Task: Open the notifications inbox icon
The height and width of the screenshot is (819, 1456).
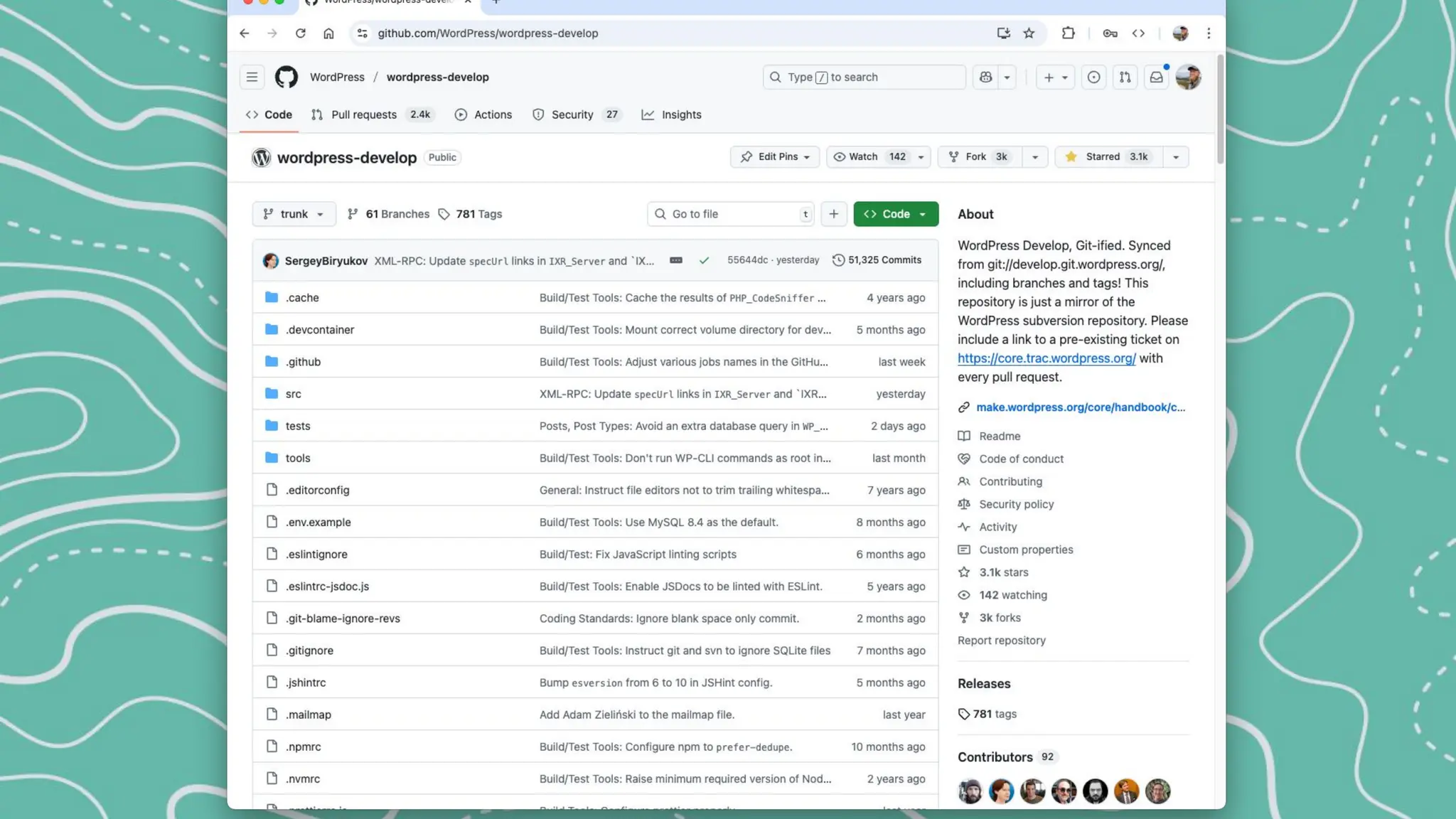Action: click(1156, 77)
